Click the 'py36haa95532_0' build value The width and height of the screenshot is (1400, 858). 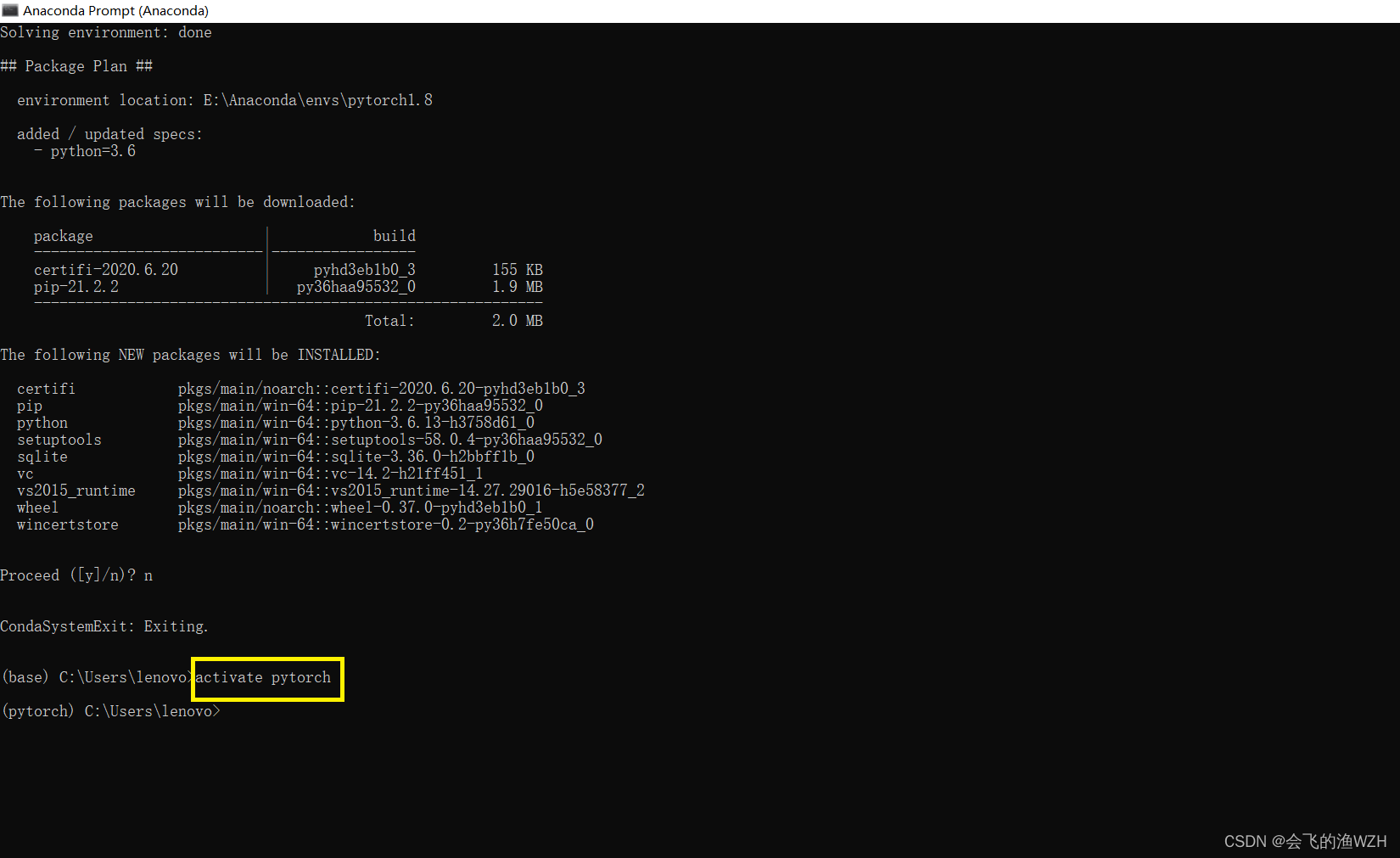pos(356,287)
